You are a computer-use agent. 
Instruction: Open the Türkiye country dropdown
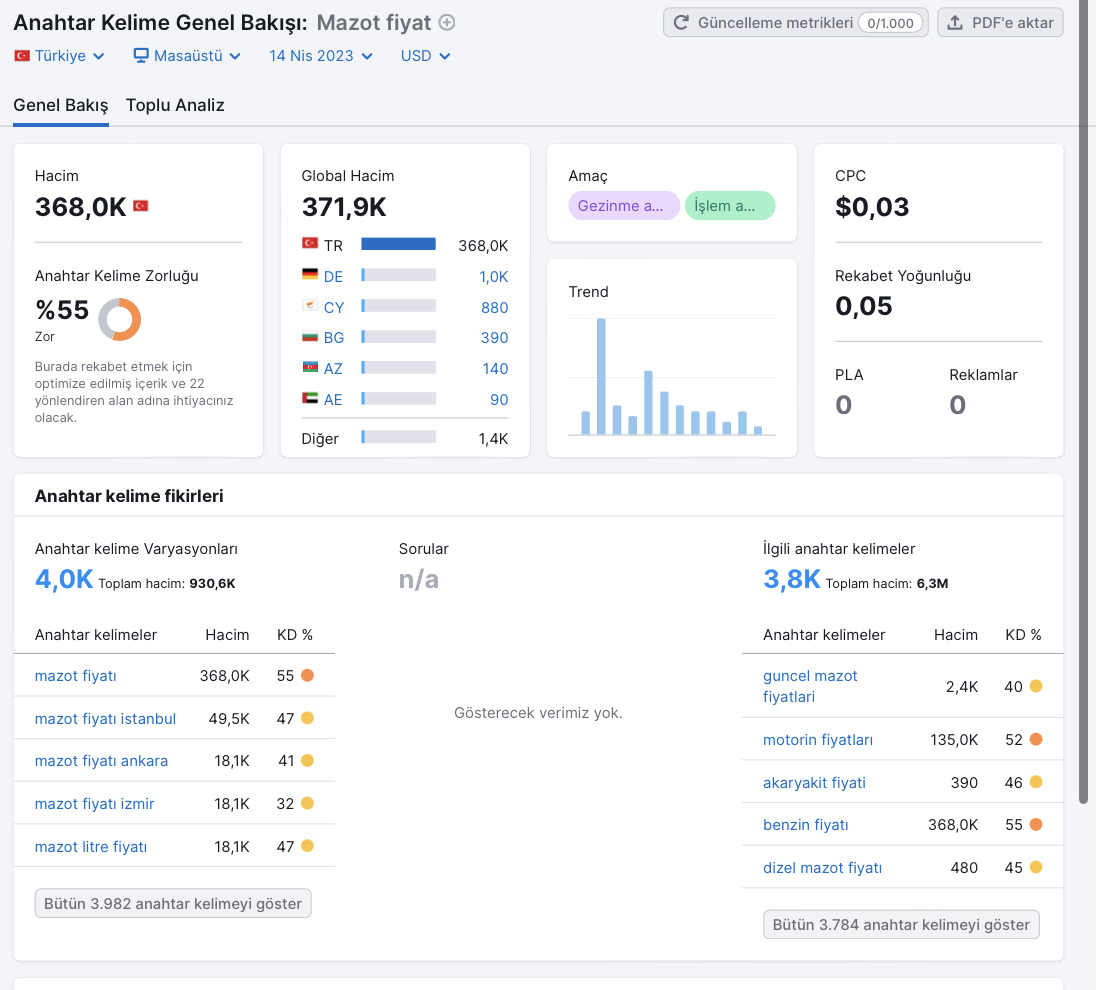[x=59, y=56]
